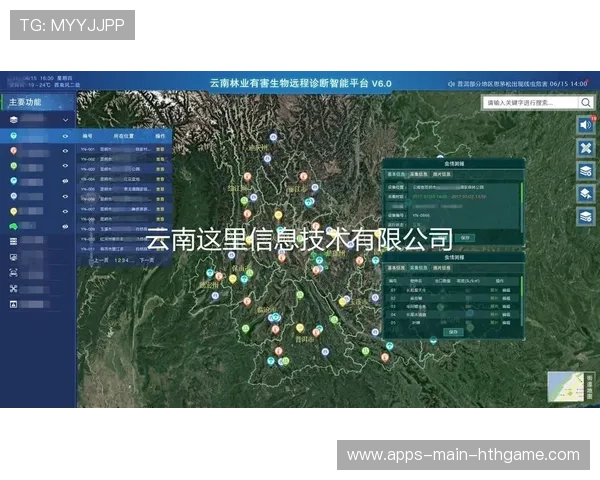Click device number YN-005 in table
Viewport: 600px width, 480px height.
point(88,189)
